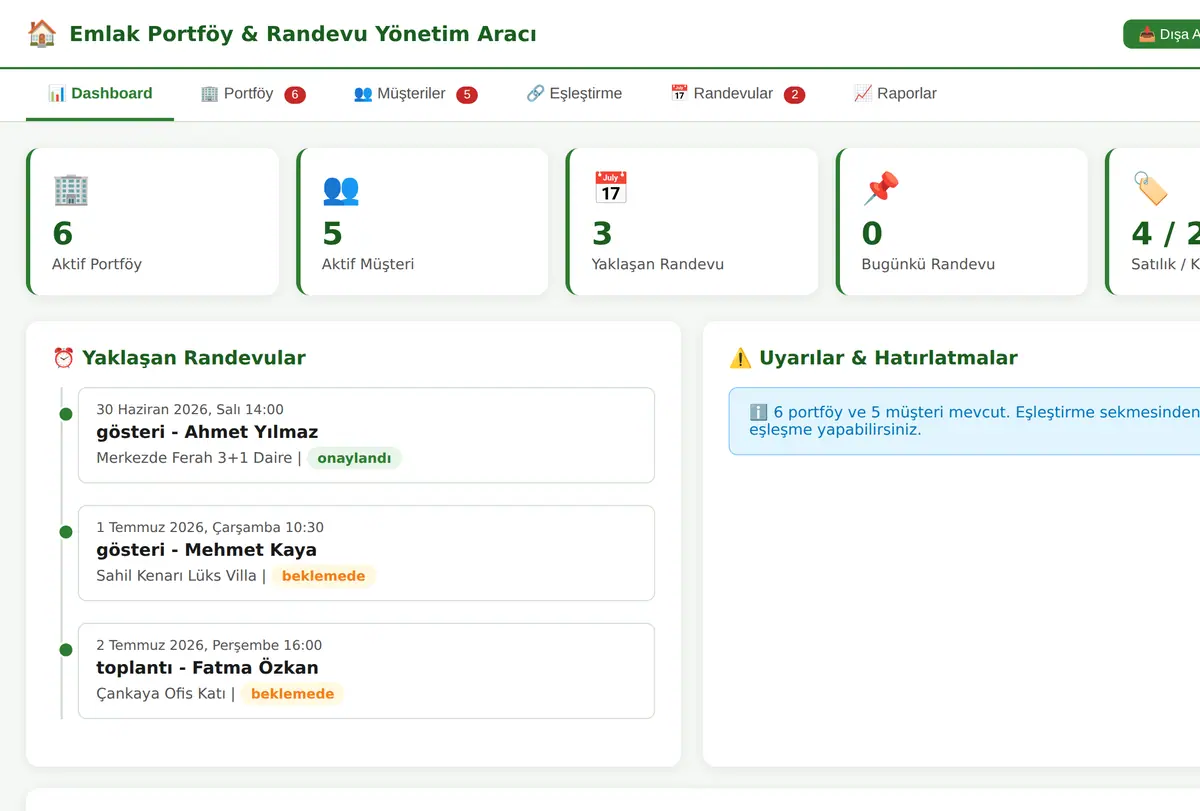This screenshot has width=1200, height=811.
Task: Click the calendar icon on Yaklaşan Randevu card
Action: [611, 188]
